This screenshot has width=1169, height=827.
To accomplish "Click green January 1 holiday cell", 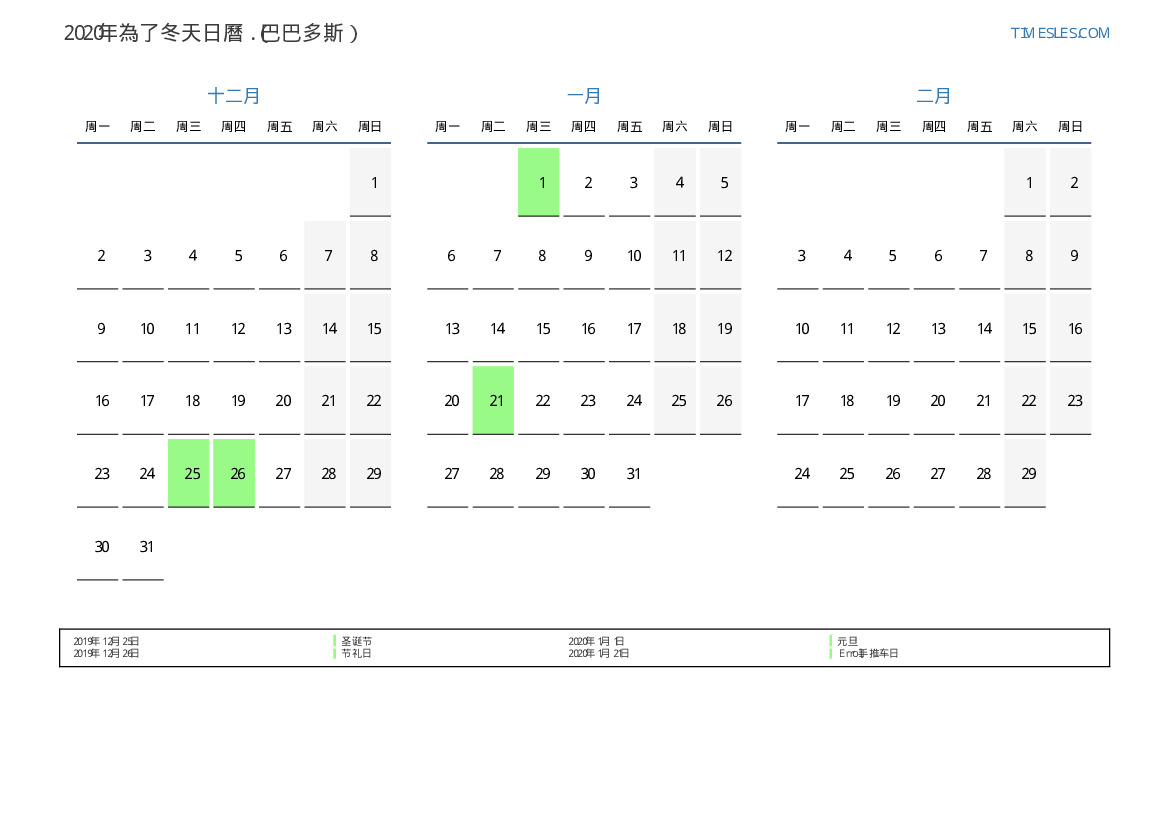I will [539, 182].
